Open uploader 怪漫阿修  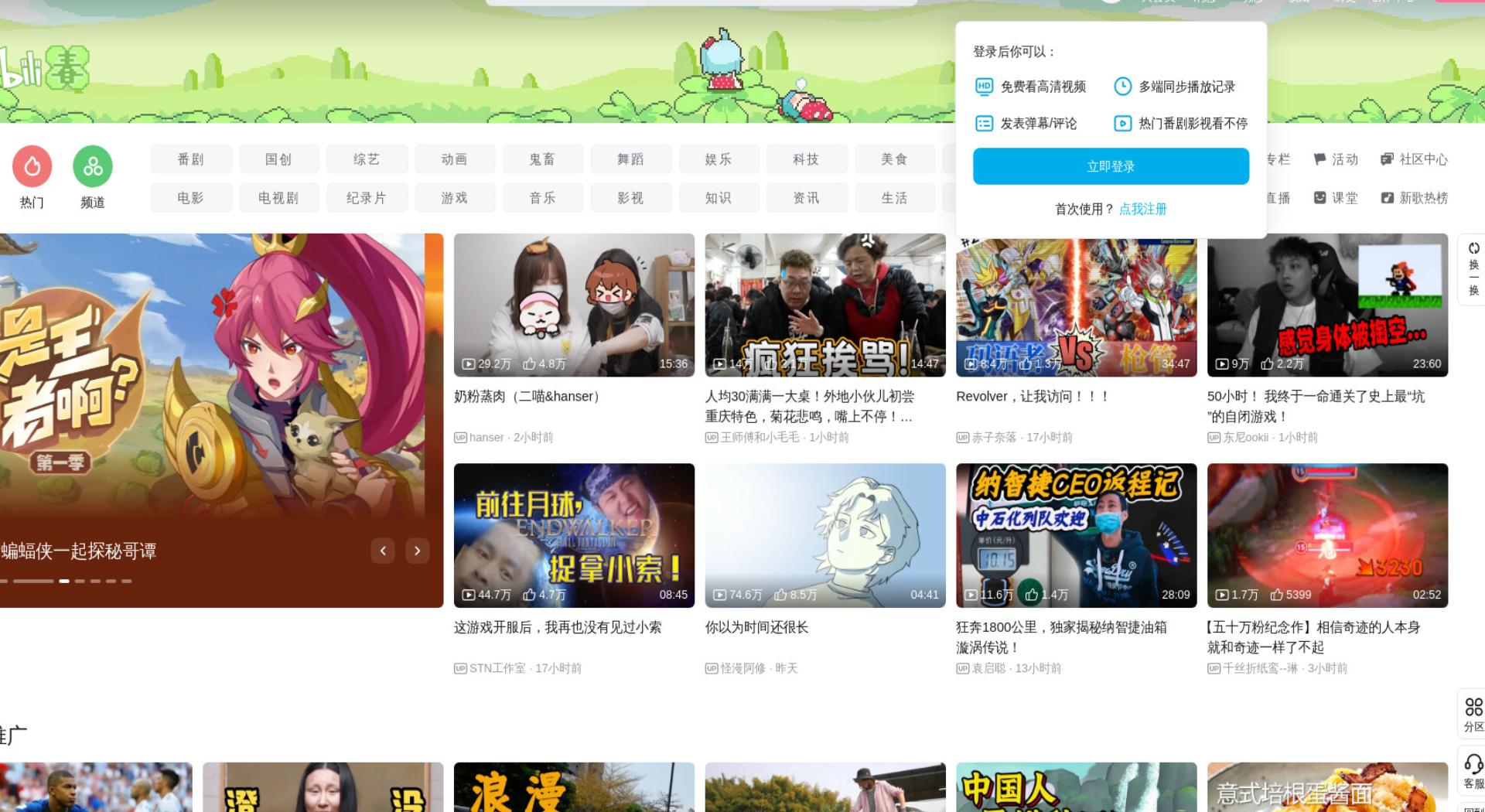742,668
